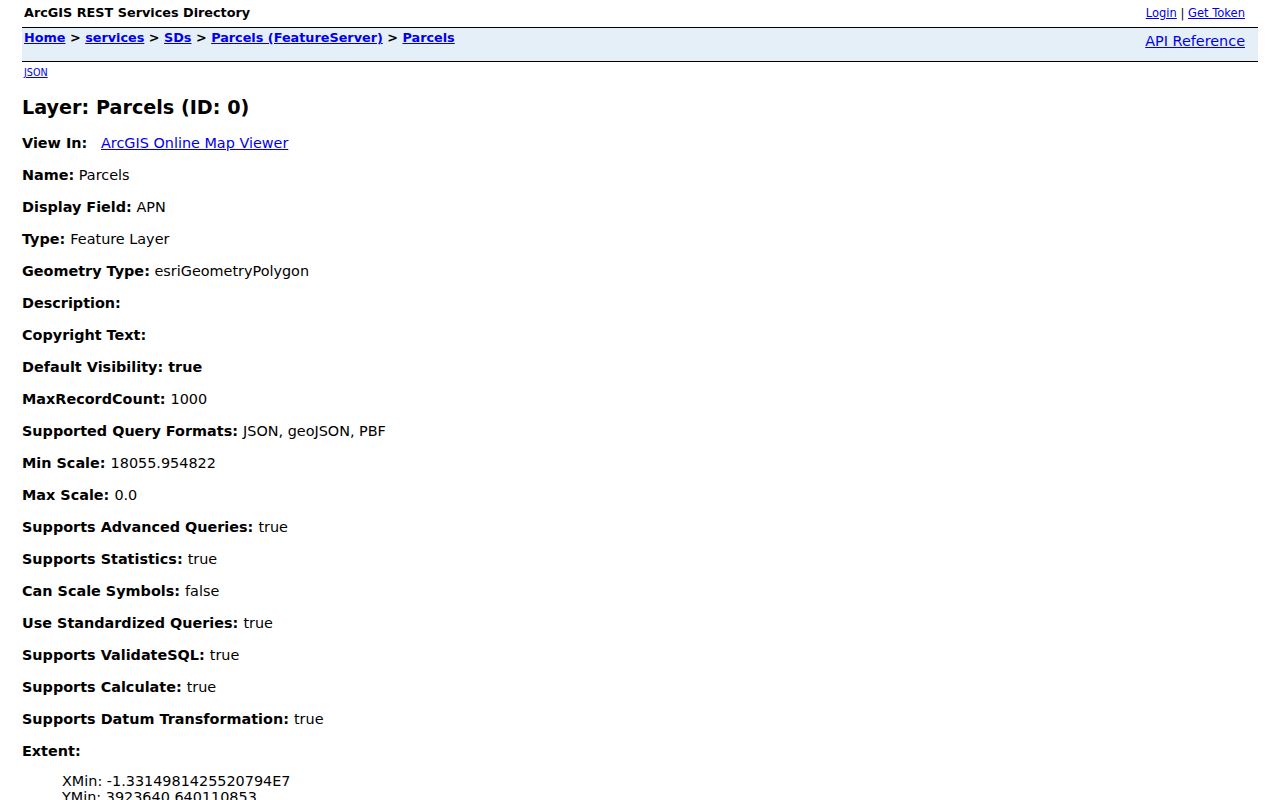
Task: Click the Min Scale value 18055.954822
Action: [163, 463]
